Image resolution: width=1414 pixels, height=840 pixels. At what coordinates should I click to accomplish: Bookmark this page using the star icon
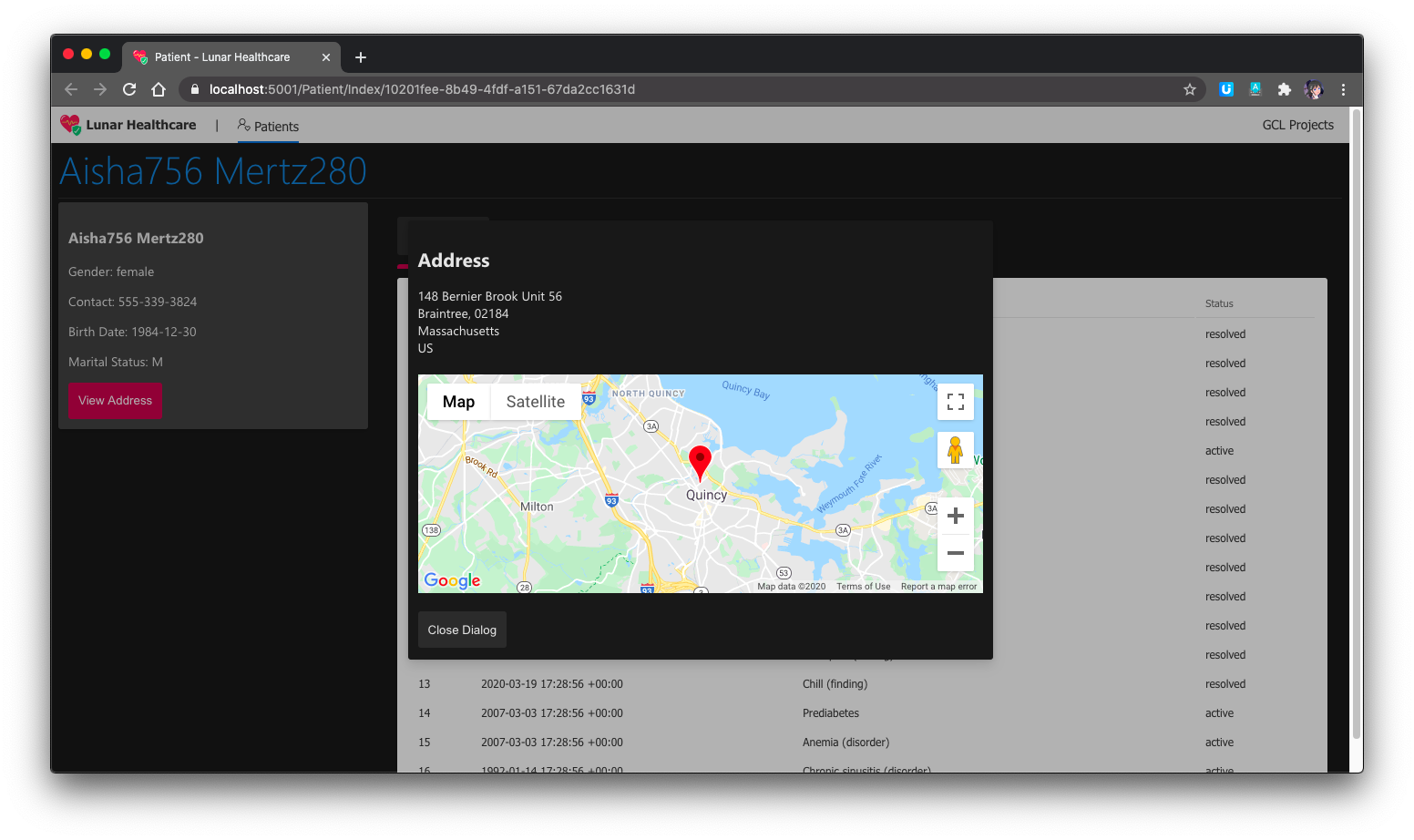click(x=1190, y=89)
